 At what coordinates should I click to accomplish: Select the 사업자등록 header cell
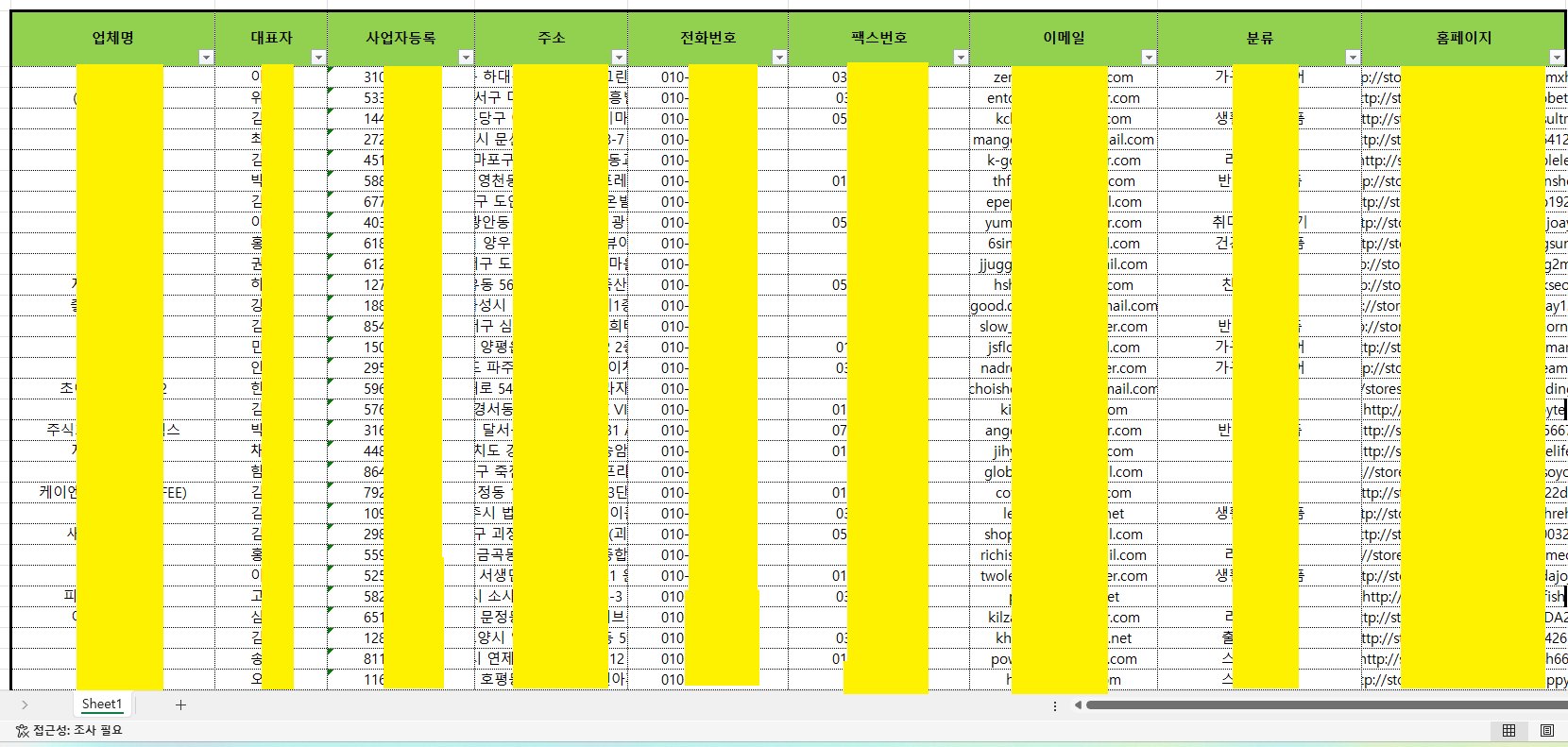(401, 39)
